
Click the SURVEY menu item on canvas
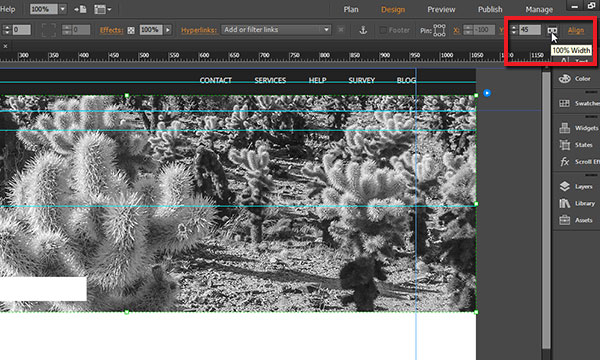pos(362,80)
